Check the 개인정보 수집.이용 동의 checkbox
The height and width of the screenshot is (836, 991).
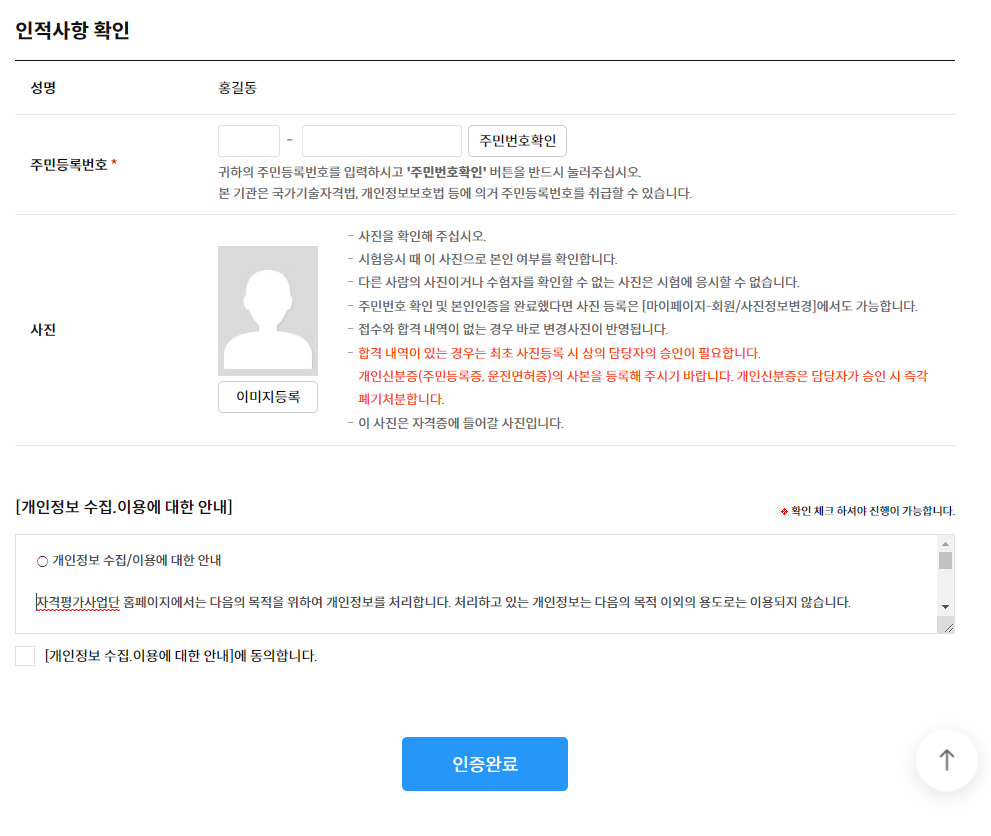pos(25,656)
